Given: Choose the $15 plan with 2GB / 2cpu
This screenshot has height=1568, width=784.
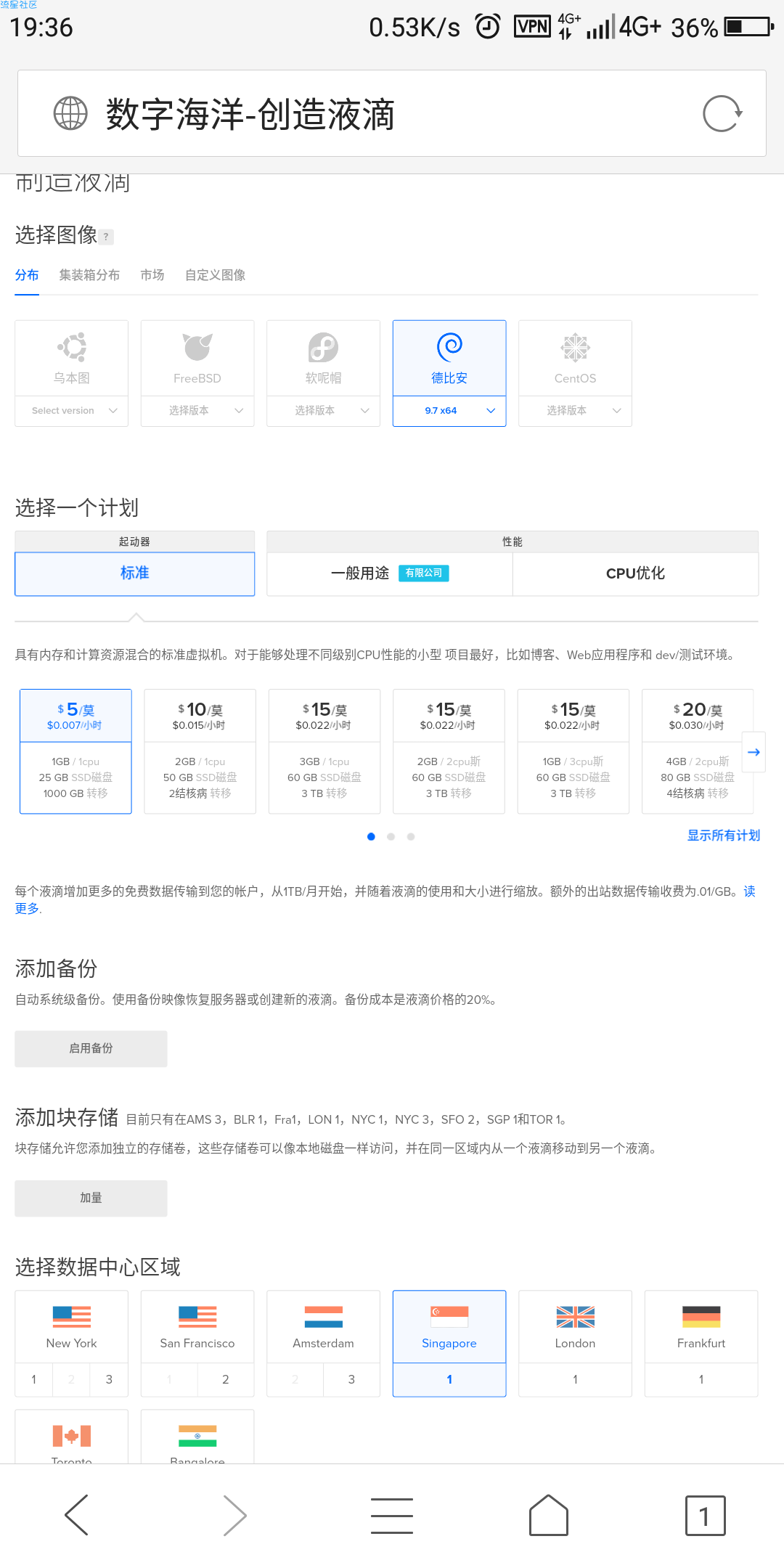Looking at the screenshot, I should 449,751.
